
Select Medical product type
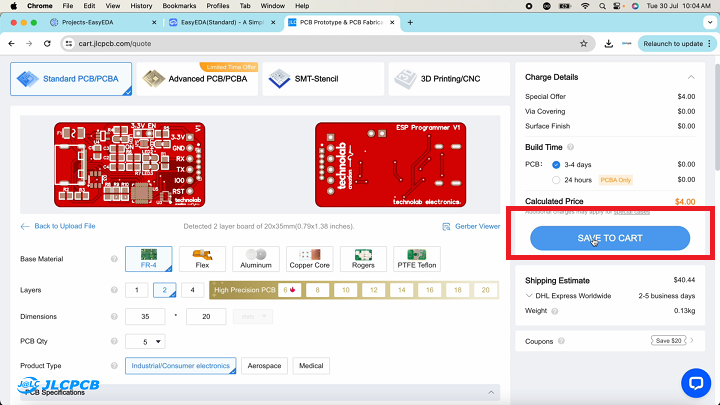click(311, 366)
